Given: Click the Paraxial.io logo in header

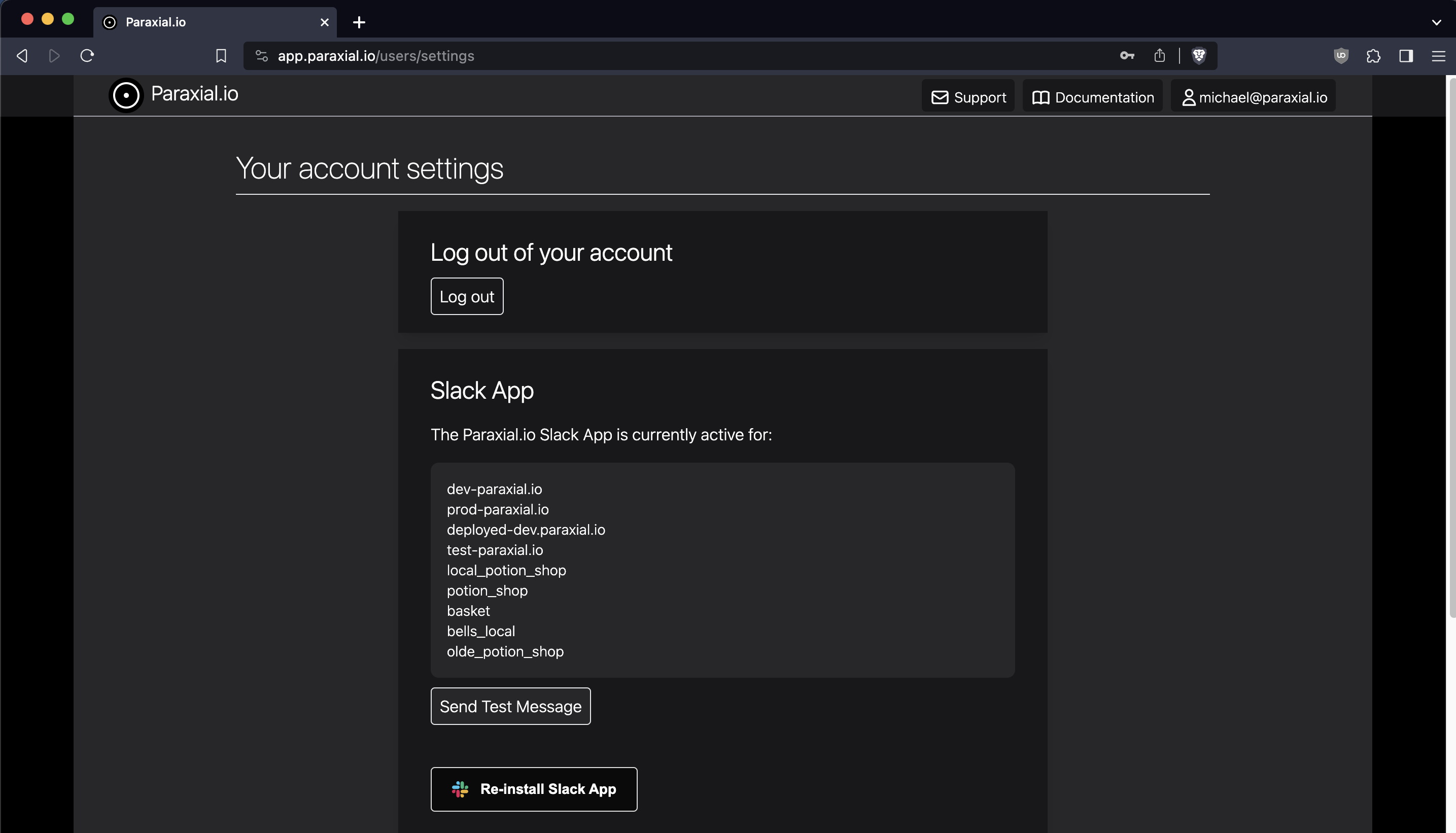Looking at the screenshot, I should click(x=174, y=95).
